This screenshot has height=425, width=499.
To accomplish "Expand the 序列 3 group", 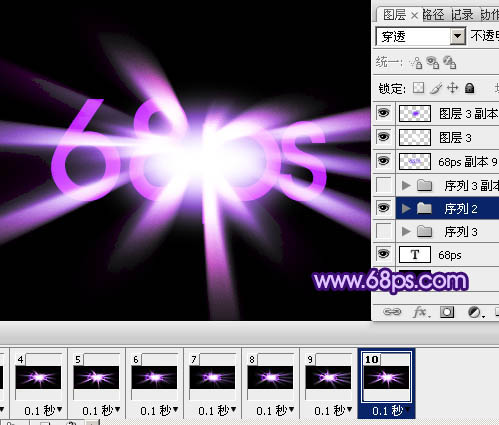I will (x=406, y=231).
